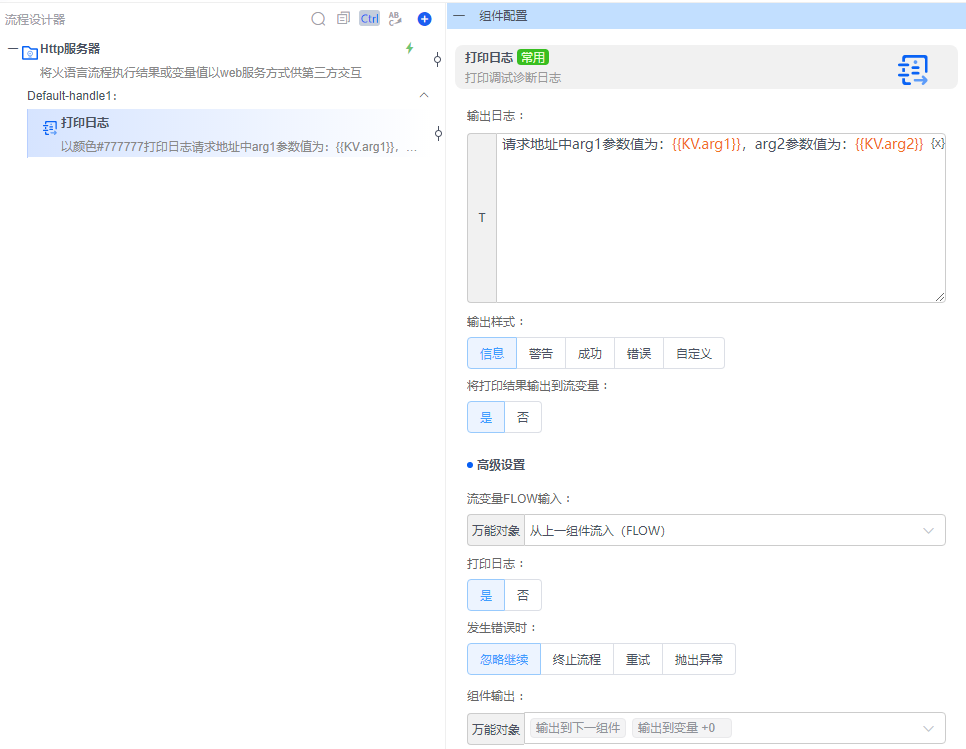Enable 是 under the 打印日志 setting
The width and height of the screenshot is (966, 749).
click(x=485, y=595)
